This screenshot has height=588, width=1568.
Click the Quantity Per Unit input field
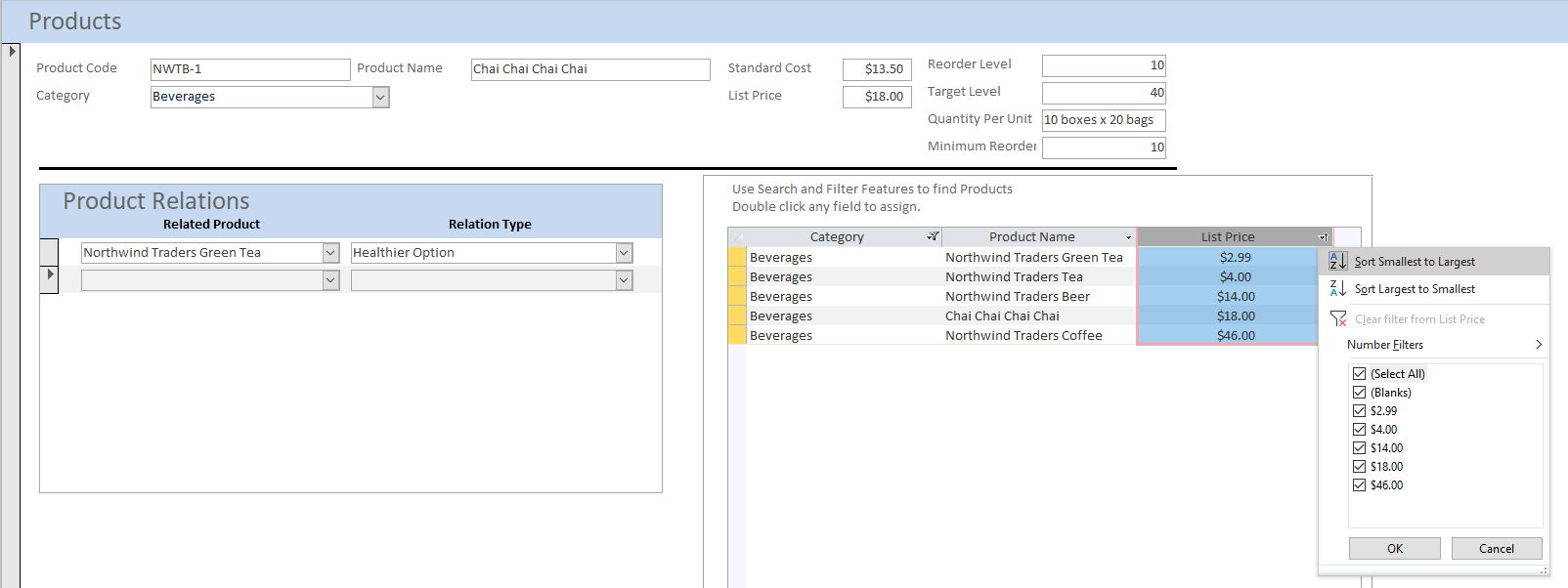(x=1103, y=120)
